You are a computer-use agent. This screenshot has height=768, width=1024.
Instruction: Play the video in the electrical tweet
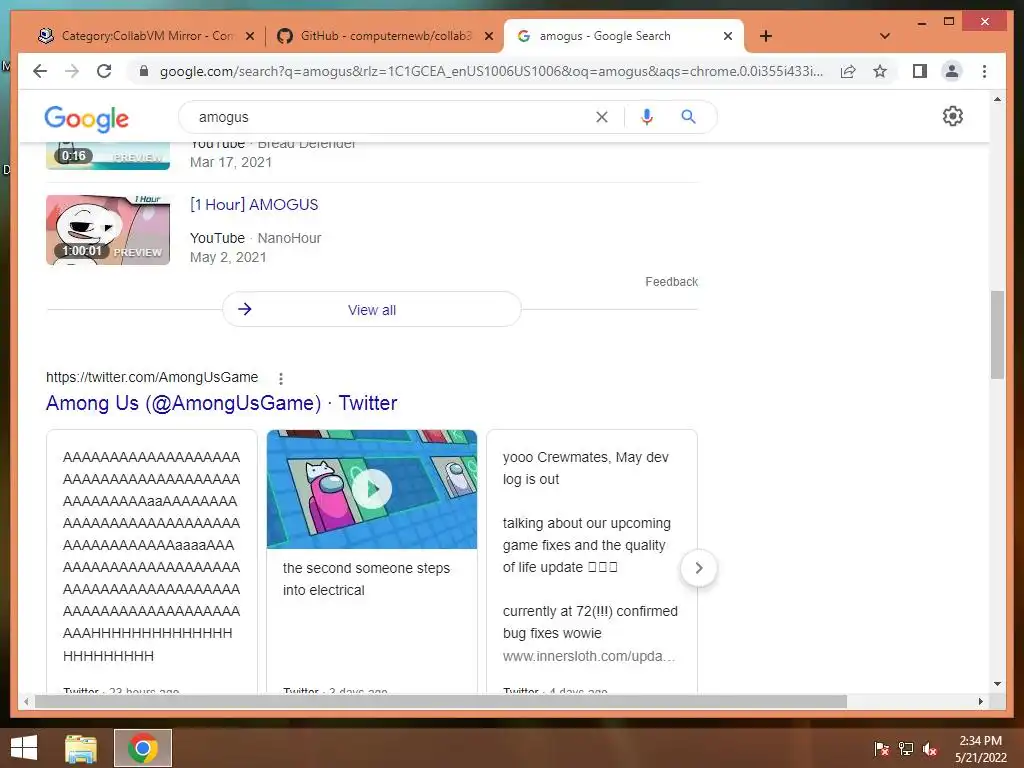(x=372, y=488)
